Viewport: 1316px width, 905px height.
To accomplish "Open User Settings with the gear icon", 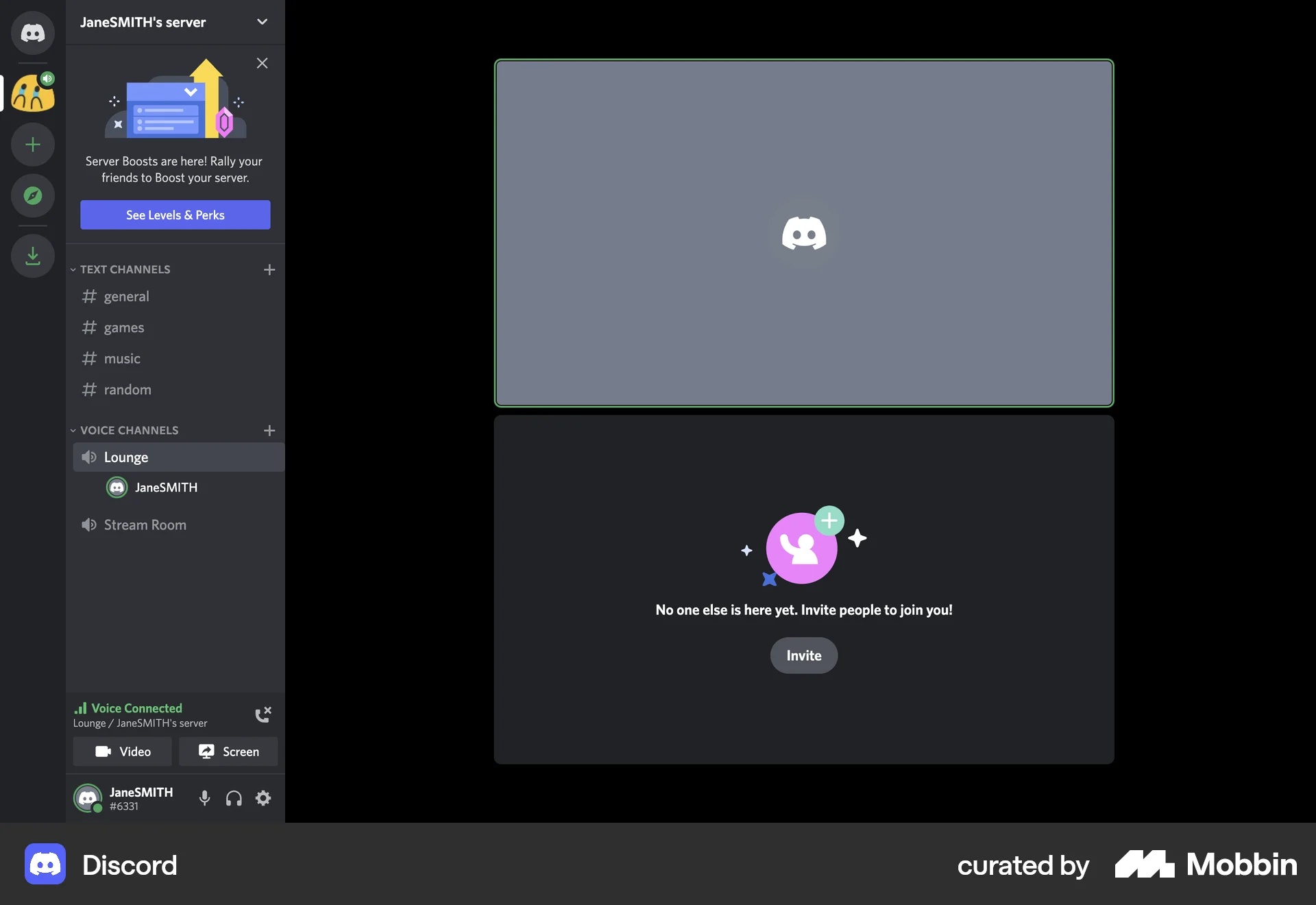I will 263,798.
